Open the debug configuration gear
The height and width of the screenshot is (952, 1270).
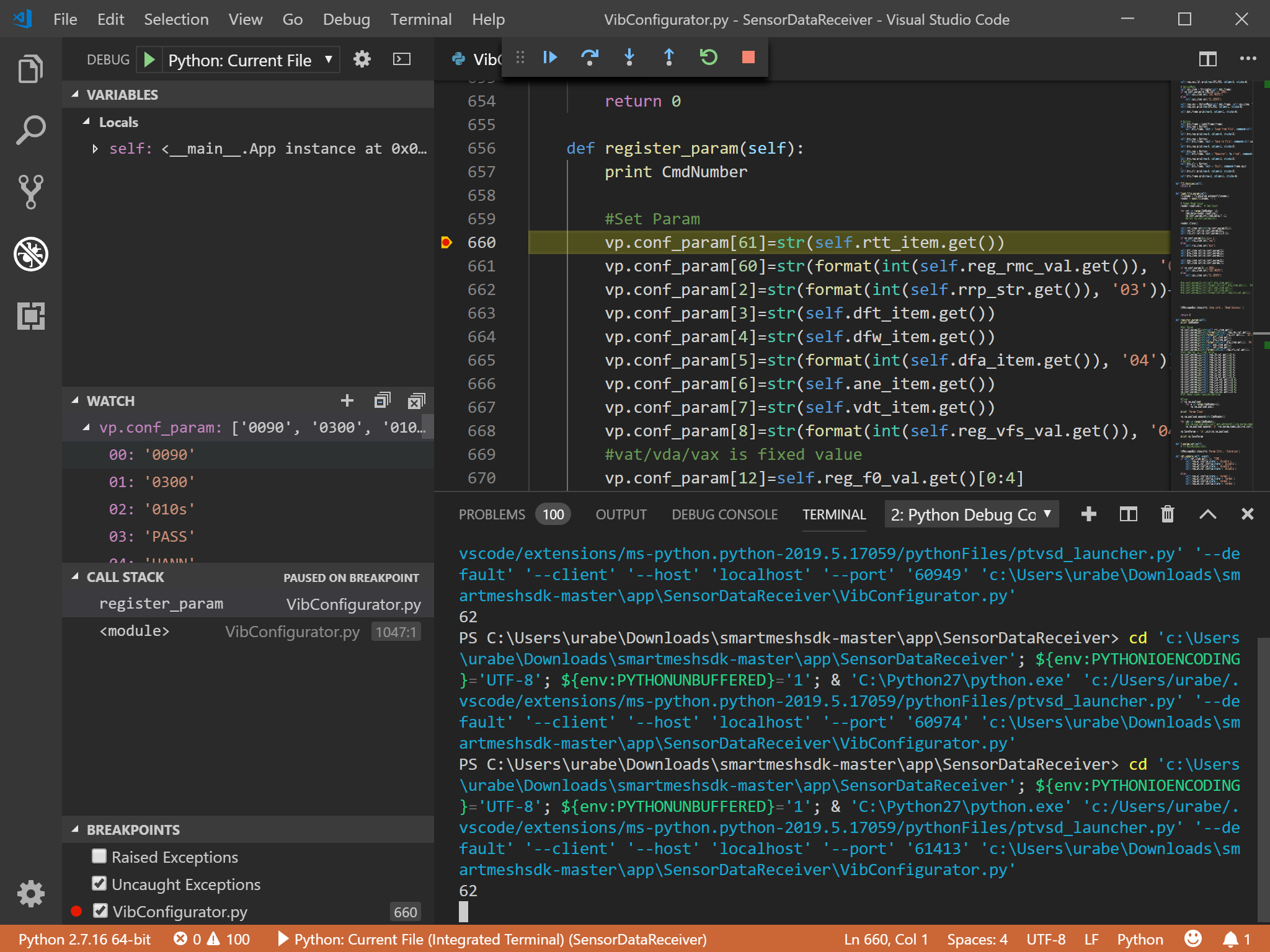[362, 59]
